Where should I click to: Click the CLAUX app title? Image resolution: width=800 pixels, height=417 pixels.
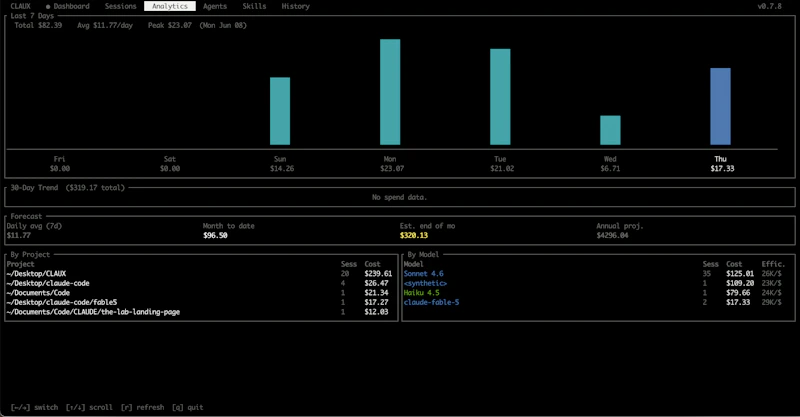(20, 6)
